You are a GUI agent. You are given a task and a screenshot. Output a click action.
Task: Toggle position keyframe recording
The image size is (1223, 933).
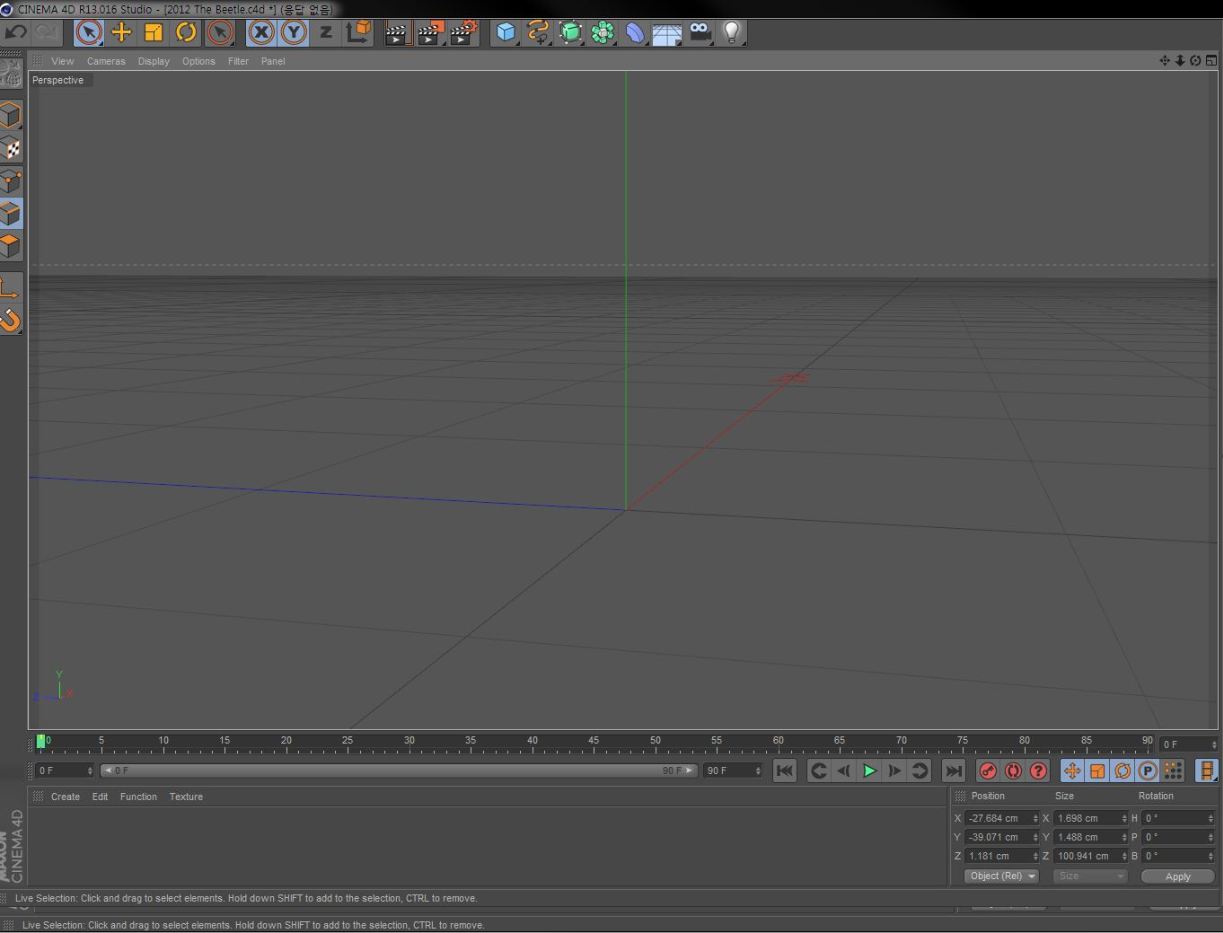(1072, 771)
